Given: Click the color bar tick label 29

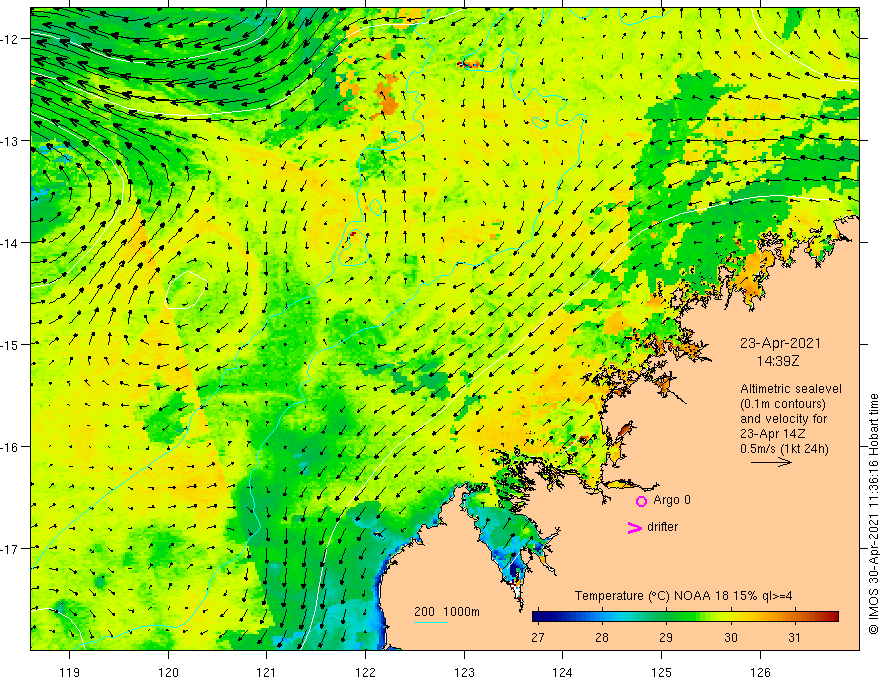Looking at the screenshot, I should [x=666, y=637].
